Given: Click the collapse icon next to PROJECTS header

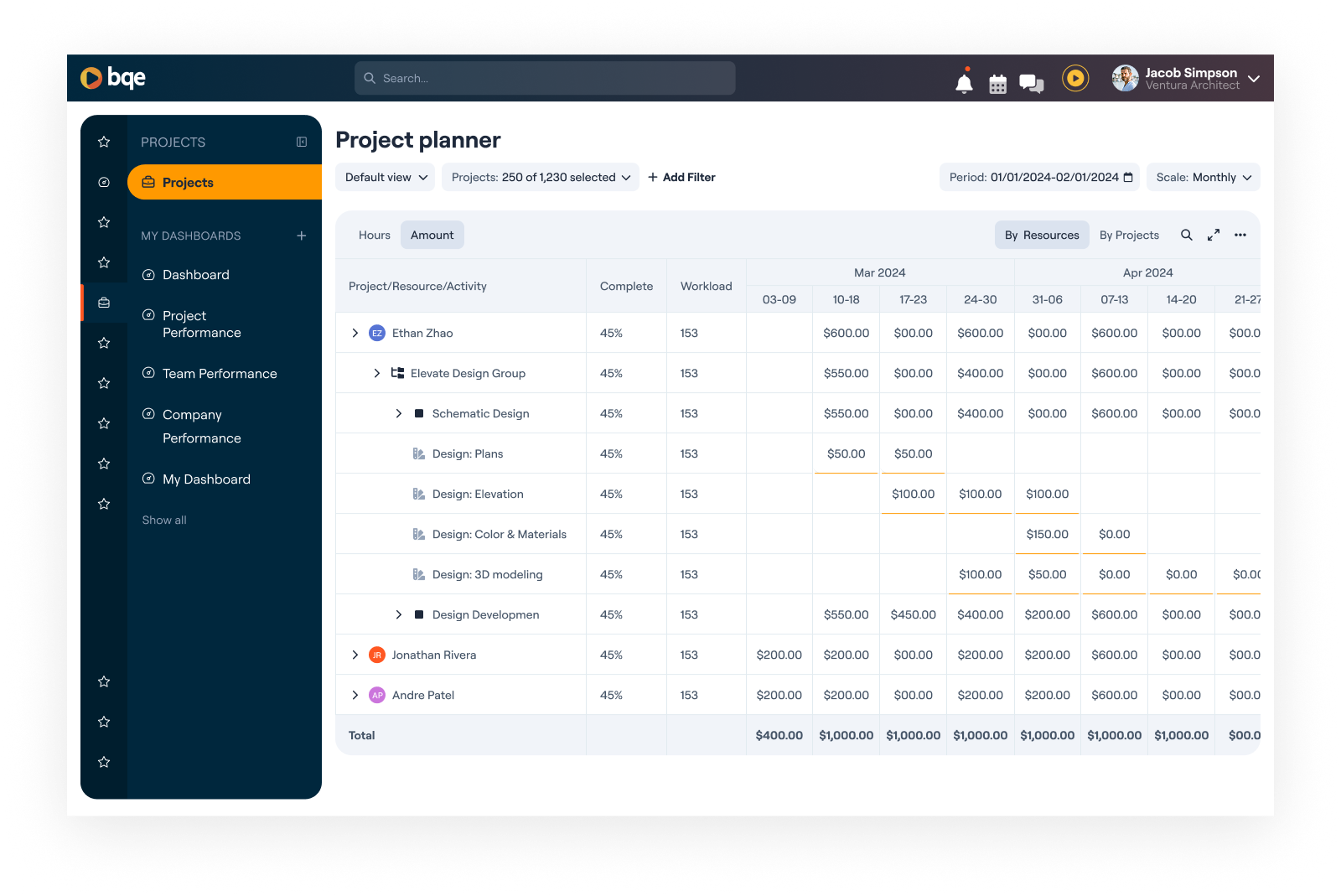Looking at the screenshot, I should pyautogui.click(x=302, y=142).
